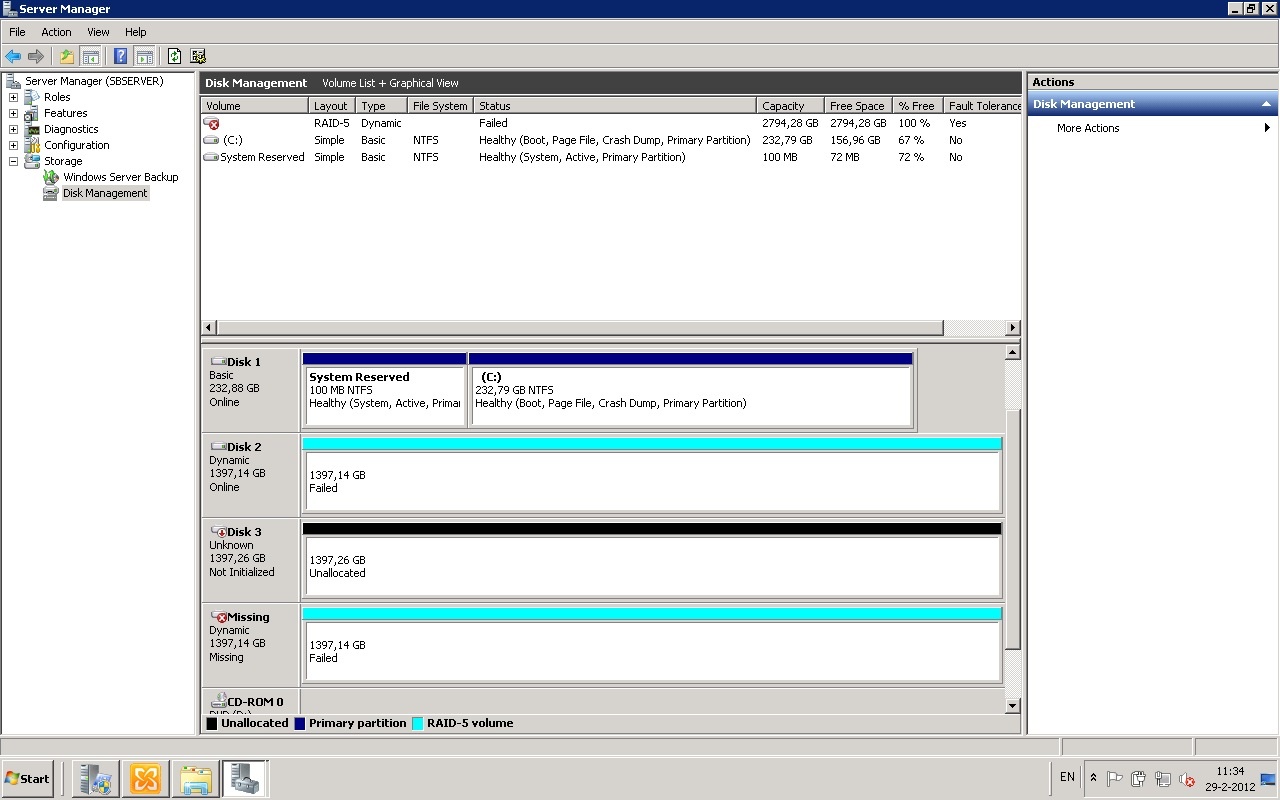The image size is (1280, 800).
Task: Show the Action pane via its toolbar icon
Action: 146,56
